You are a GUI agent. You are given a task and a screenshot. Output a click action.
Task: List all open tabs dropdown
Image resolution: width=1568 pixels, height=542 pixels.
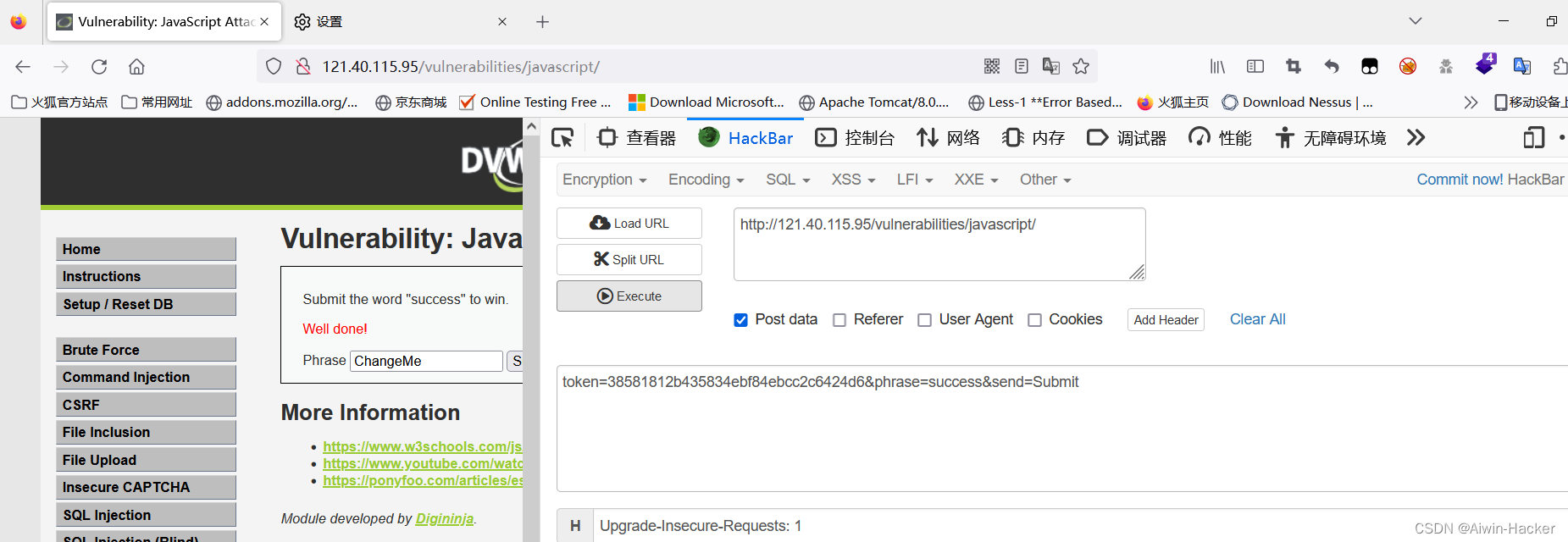(x=1416, y=21)
